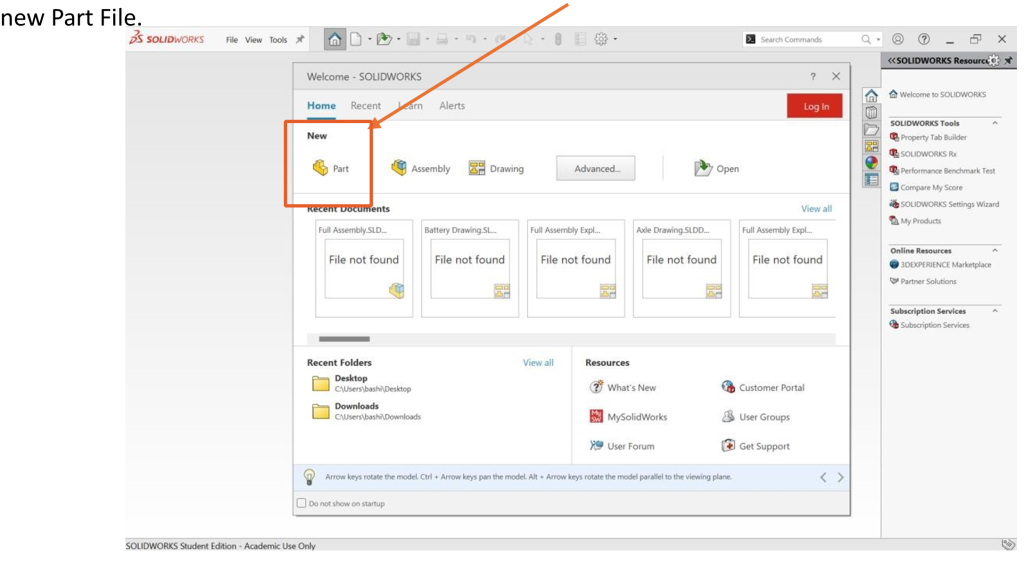The width and height of the screenshot is (1024, 565).
Task: Open the Battery Drawing recent document thumbnail
Action: point(470,268)
